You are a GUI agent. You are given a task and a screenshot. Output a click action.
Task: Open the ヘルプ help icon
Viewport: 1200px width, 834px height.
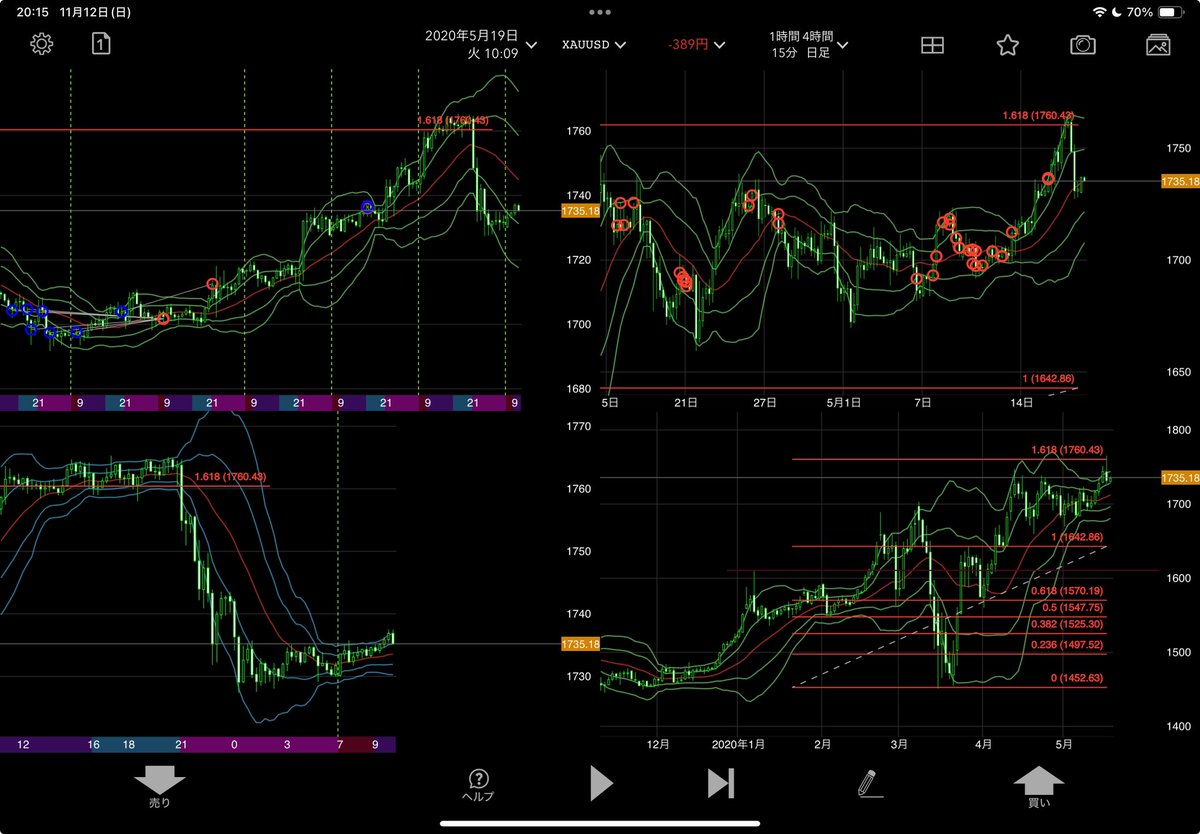click(x=478, y=787)
